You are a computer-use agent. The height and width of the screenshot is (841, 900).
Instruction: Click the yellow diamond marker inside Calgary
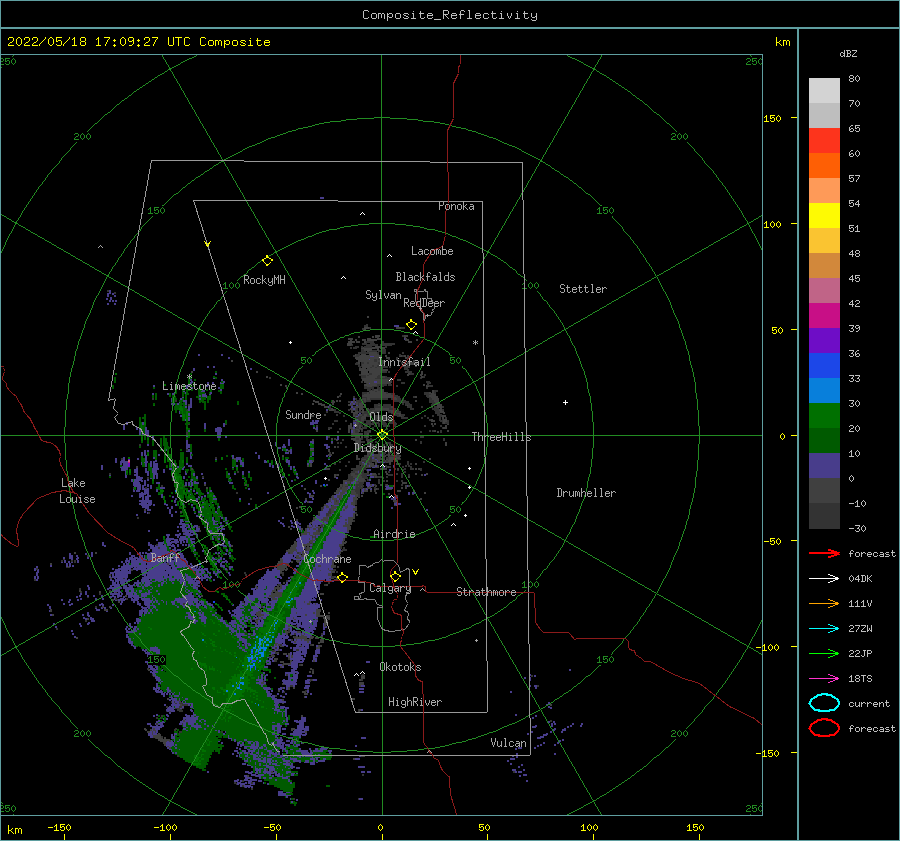395,576
